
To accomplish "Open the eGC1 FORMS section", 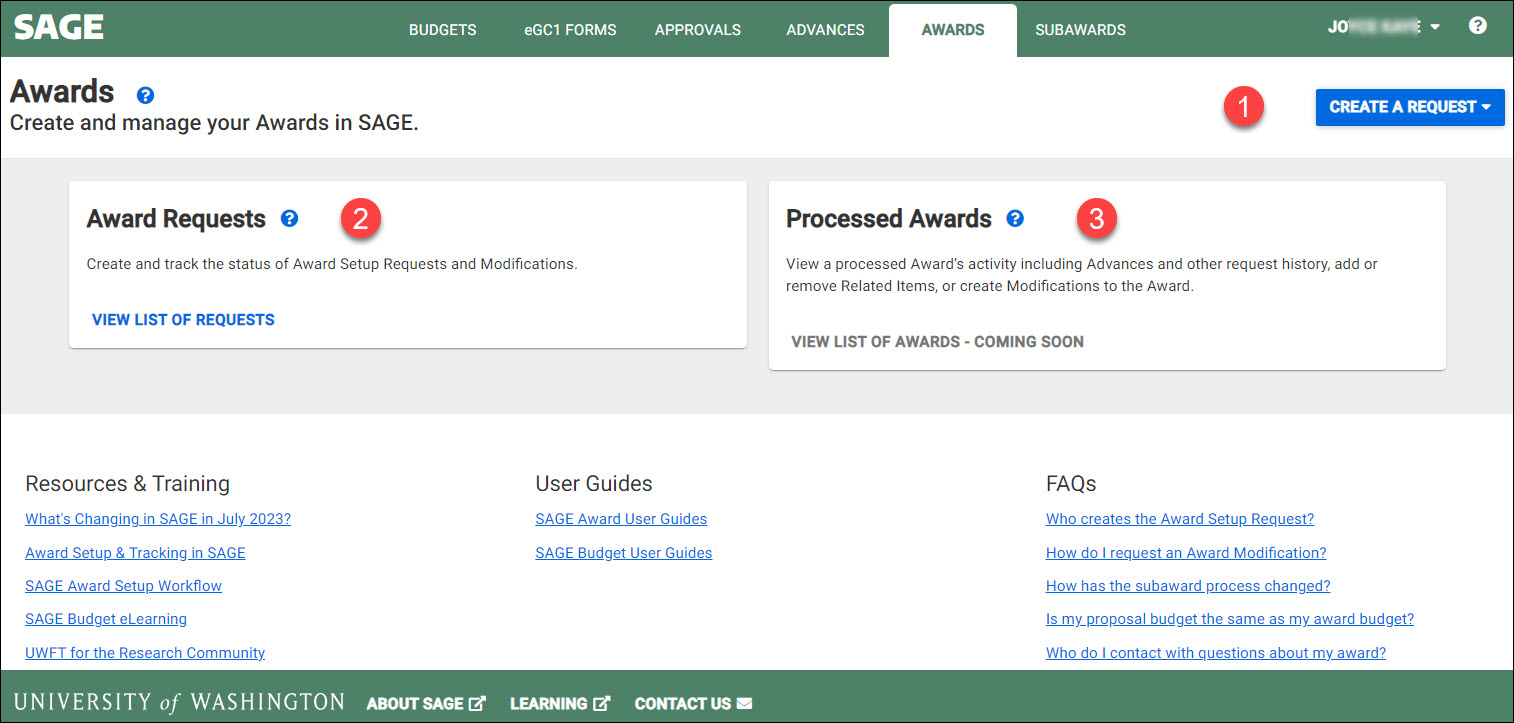I will (x=570, y=30).
